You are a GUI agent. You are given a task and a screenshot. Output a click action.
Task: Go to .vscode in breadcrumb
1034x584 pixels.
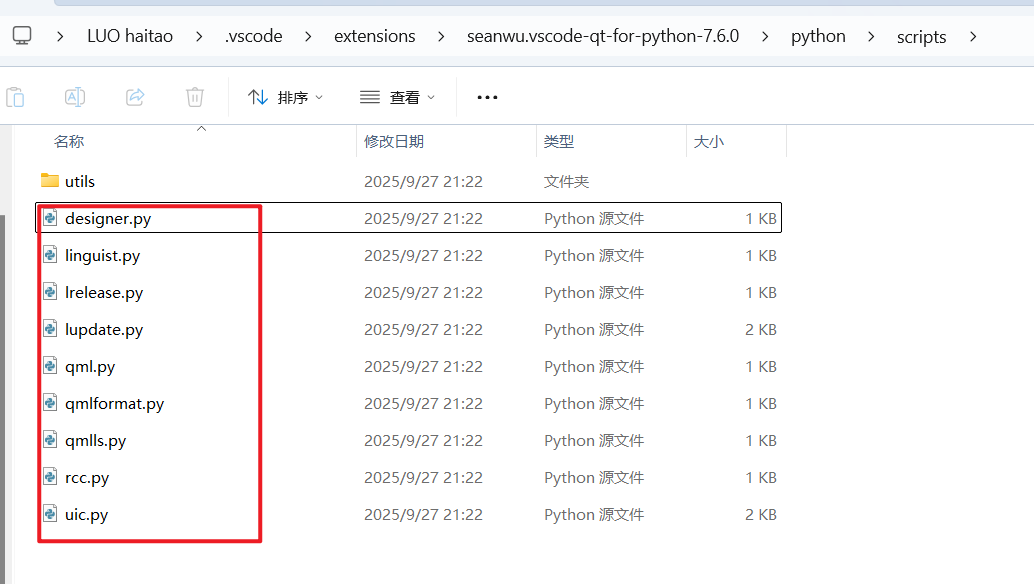253,36
